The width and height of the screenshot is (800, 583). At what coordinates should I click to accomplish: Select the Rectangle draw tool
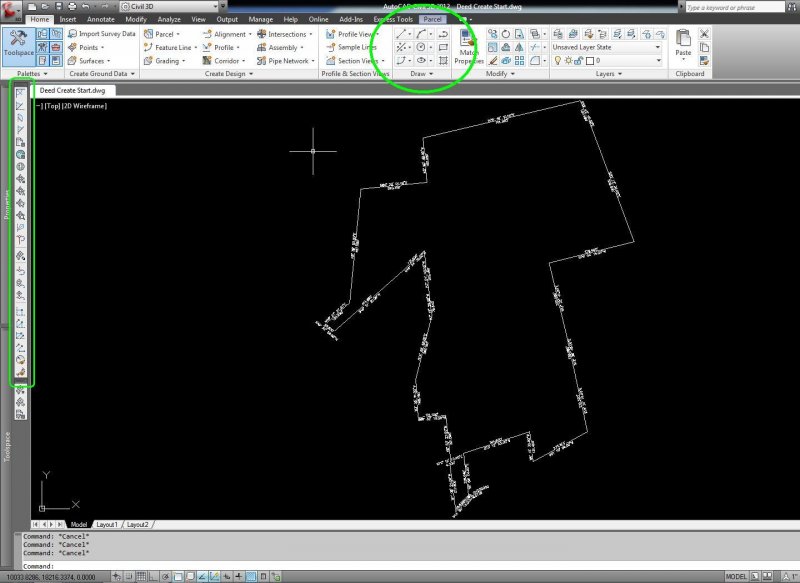(443, 47)
